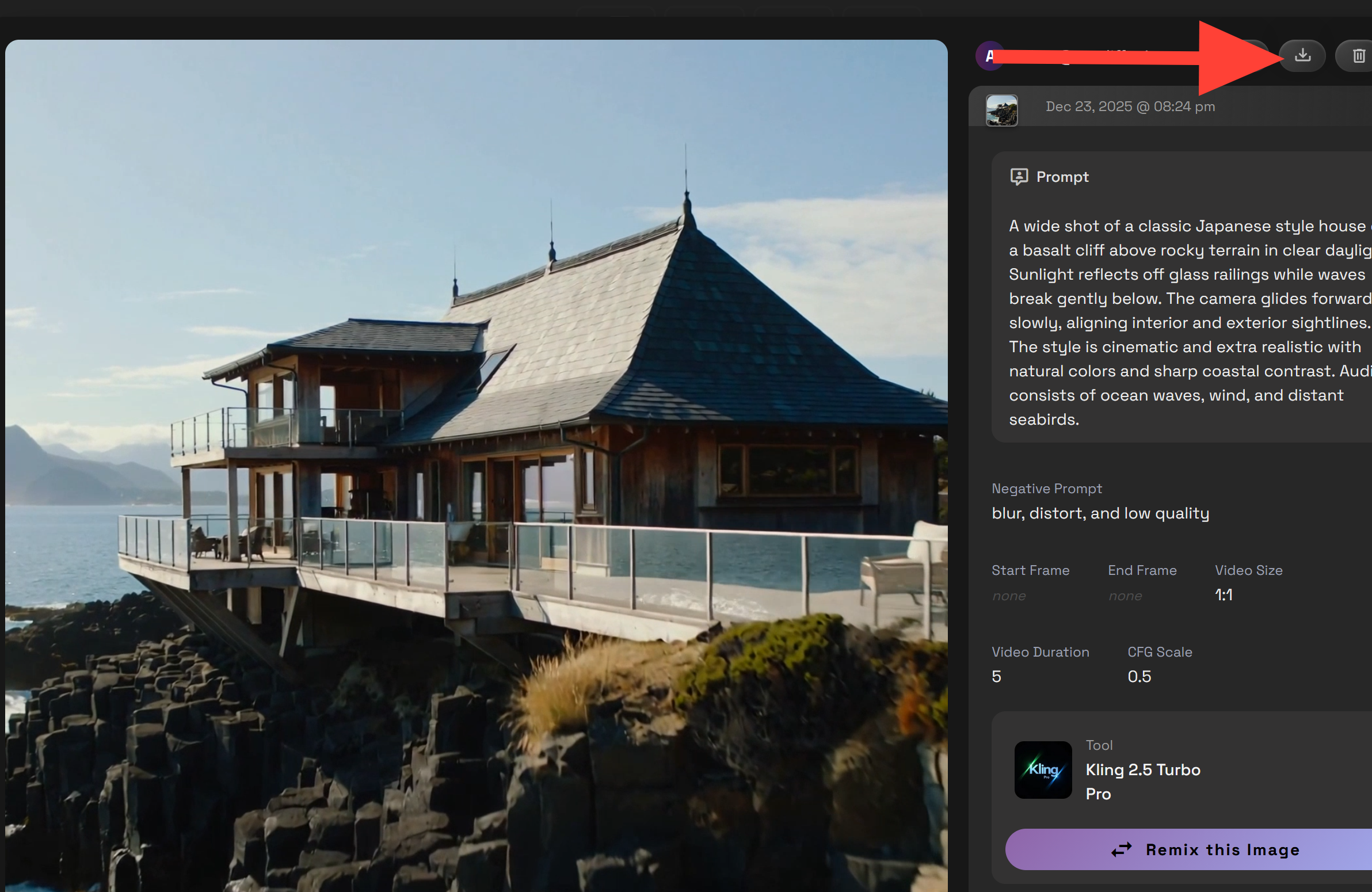This screenshot has width=1372, height=892.
Task: Select the small cliff house thumbnail
Action: (x=1001, y=110)
